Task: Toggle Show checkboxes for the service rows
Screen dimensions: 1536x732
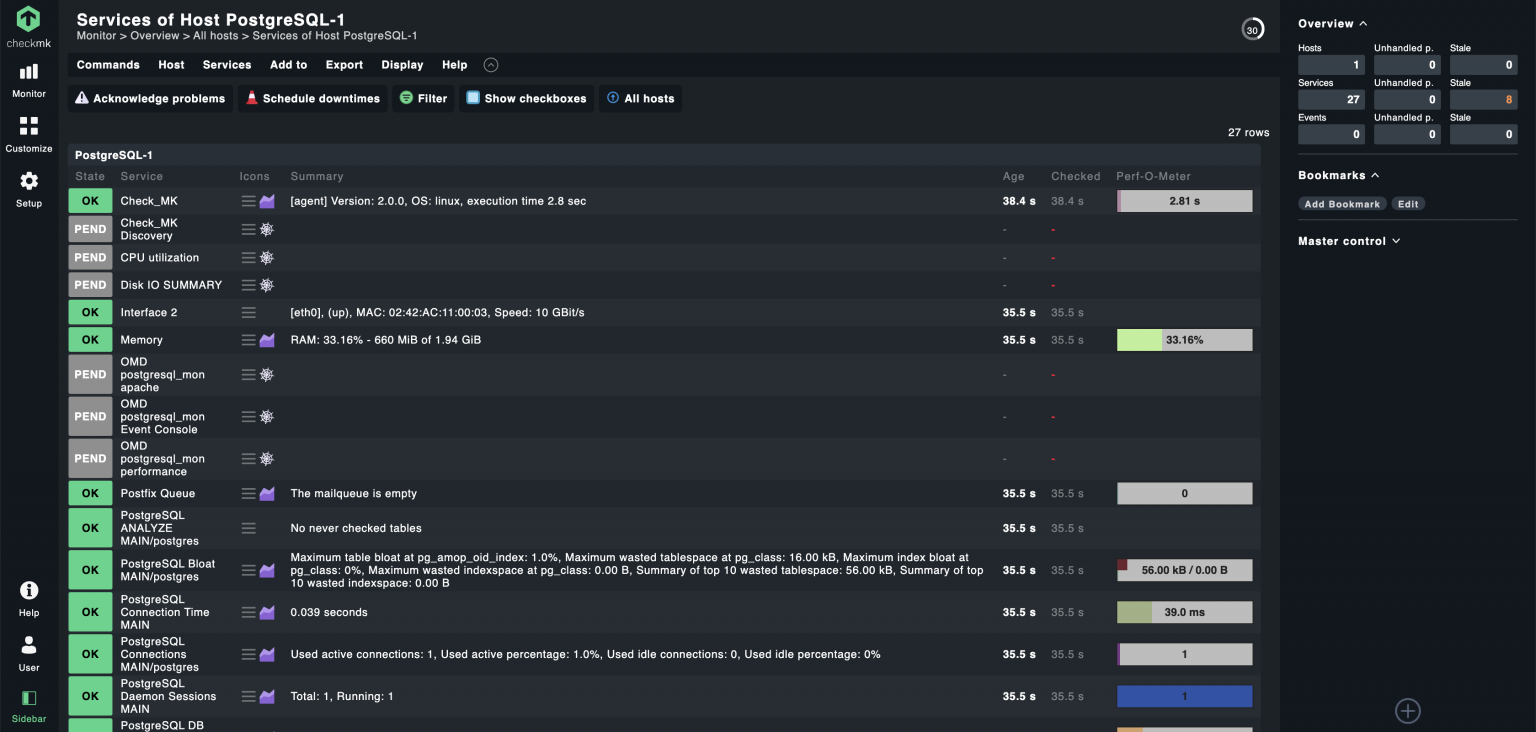Action: 526,99
